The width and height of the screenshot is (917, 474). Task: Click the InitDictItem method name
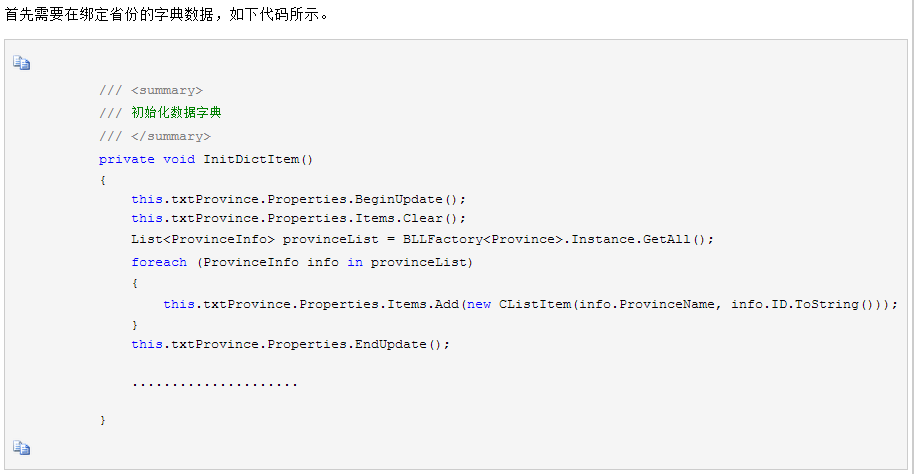pyautogui.click(x=251, y=159)
